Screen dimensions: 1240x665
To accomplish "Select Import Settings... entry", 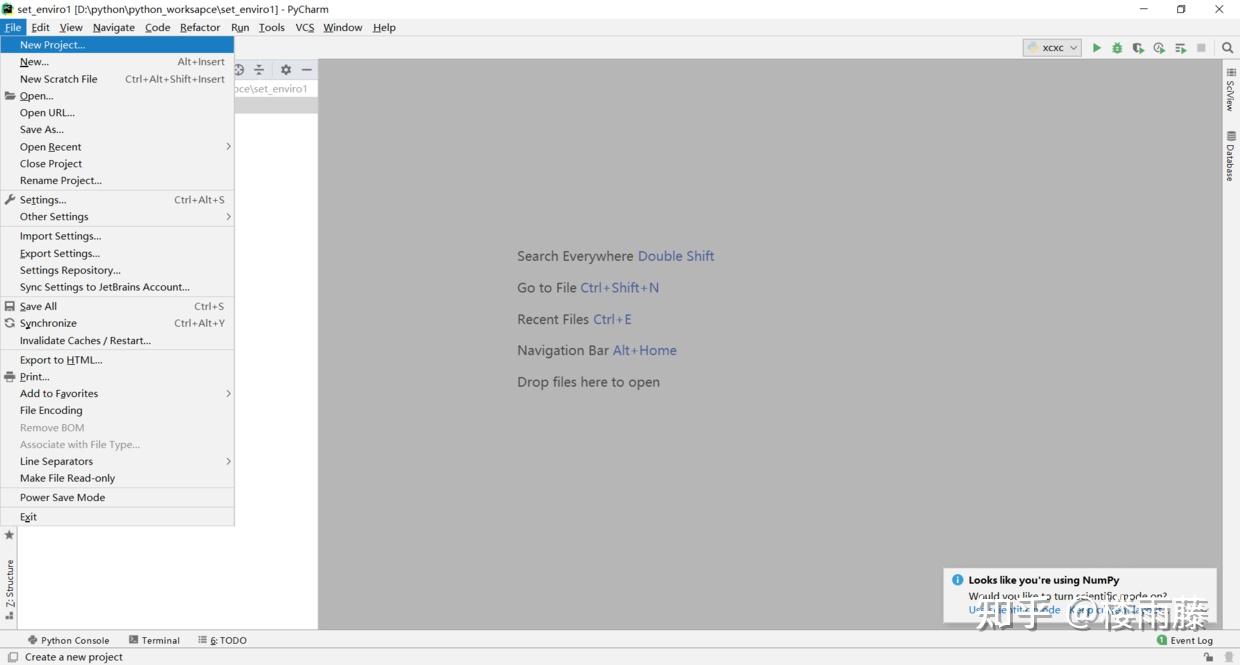I will (117, 237).
